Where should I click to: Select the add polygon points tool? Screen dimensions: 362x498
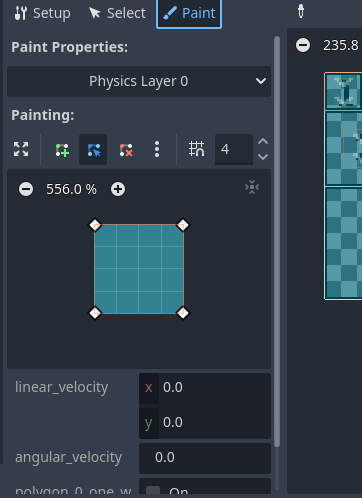point(62,150)
